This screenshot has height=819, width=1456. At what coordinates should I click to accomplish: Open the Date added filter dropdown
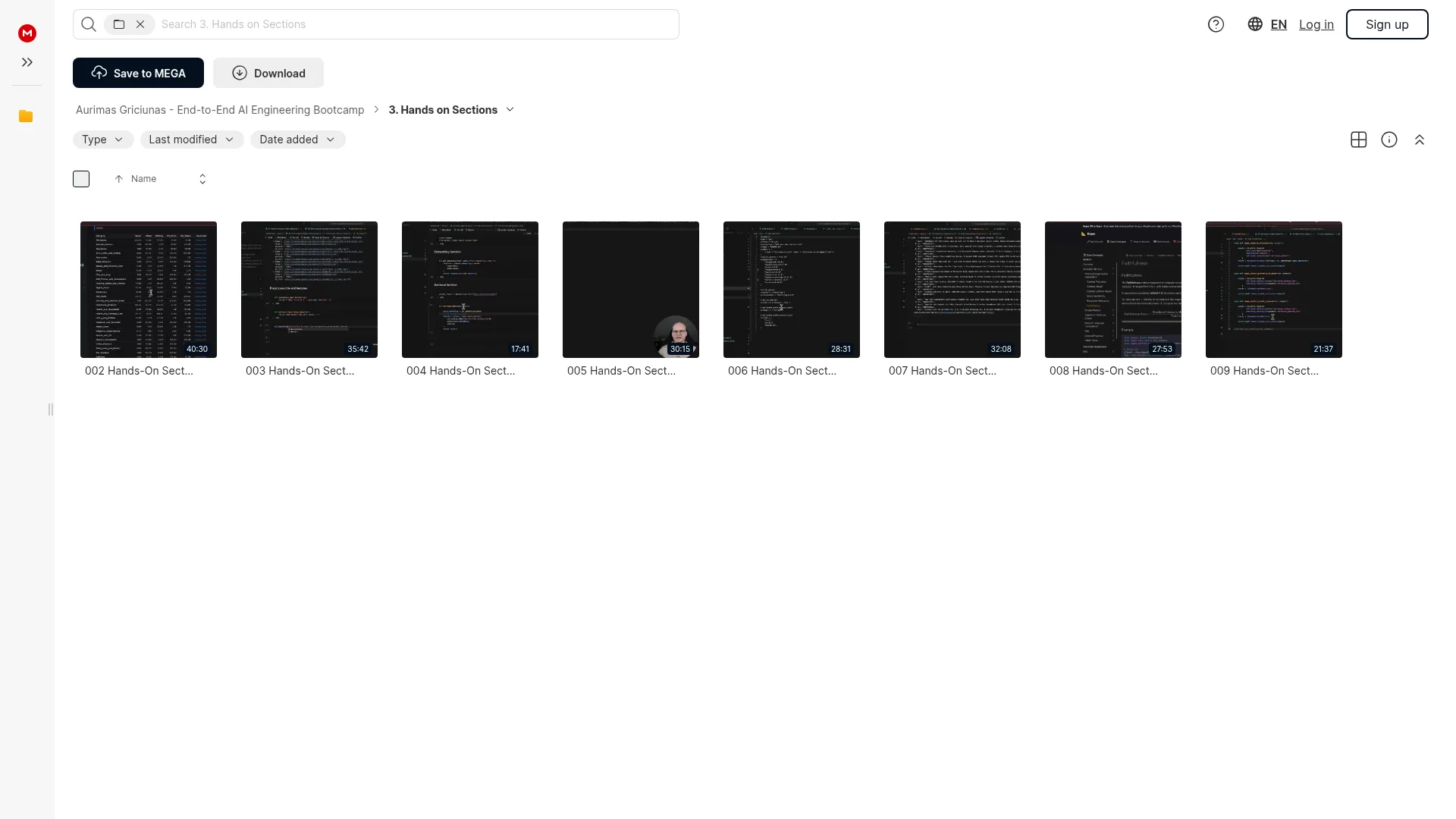(x=298, y=140)
